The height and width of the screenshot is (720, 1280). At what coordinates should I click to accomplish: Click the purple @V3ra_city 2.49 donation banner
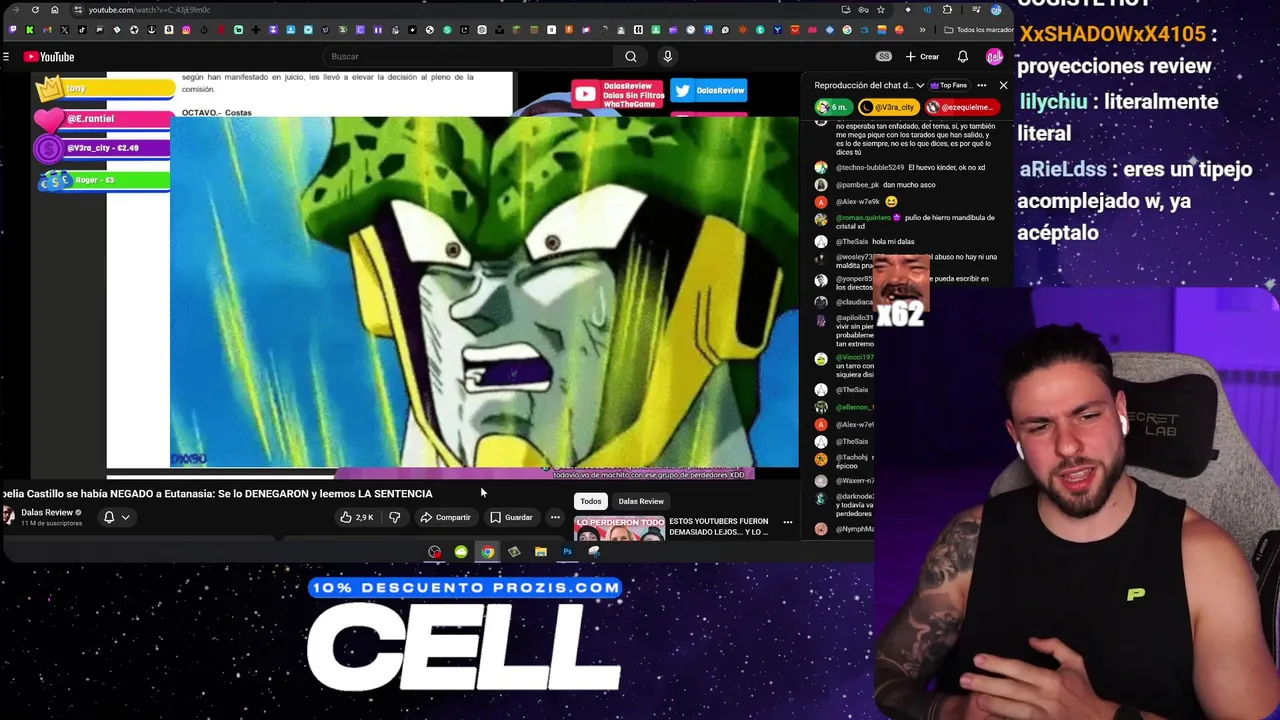coord(103,149)
